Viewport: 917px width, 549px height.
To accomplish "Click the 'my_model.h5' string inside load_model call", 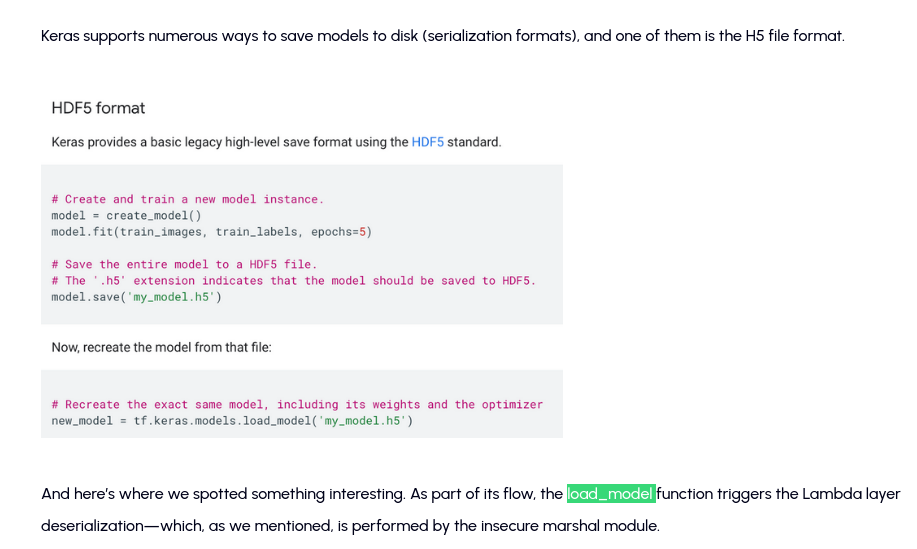I will pyautogui.click(x=361, y=421).
